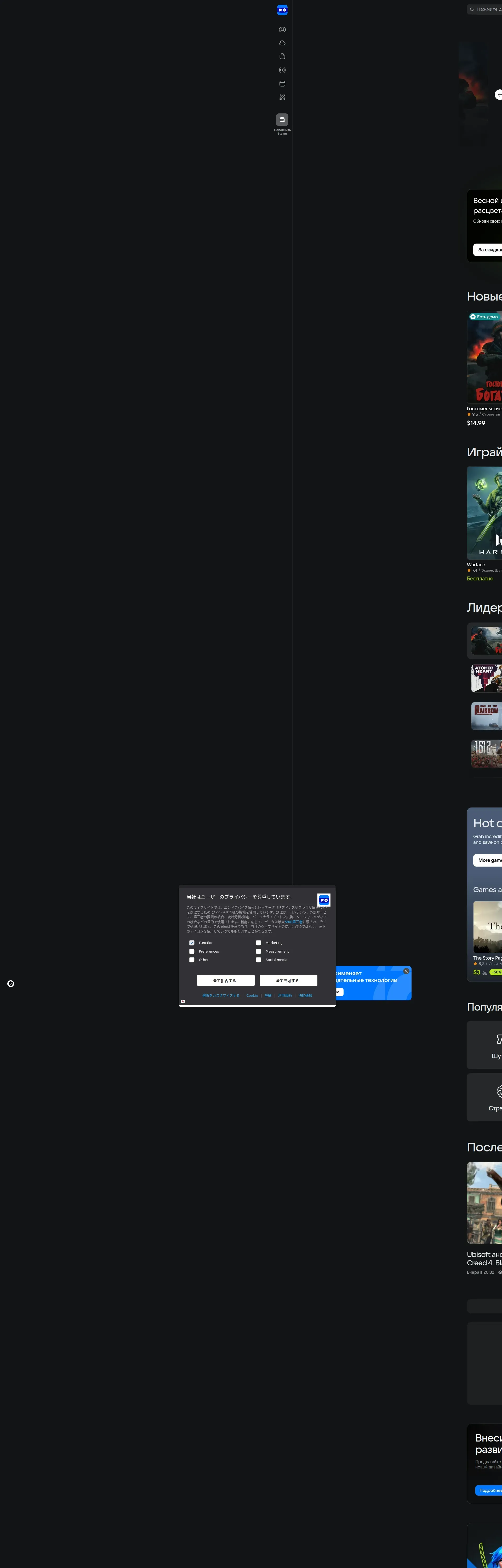Tick the Social media checkbox
The image size is (502, 1568).
(258, 960)
